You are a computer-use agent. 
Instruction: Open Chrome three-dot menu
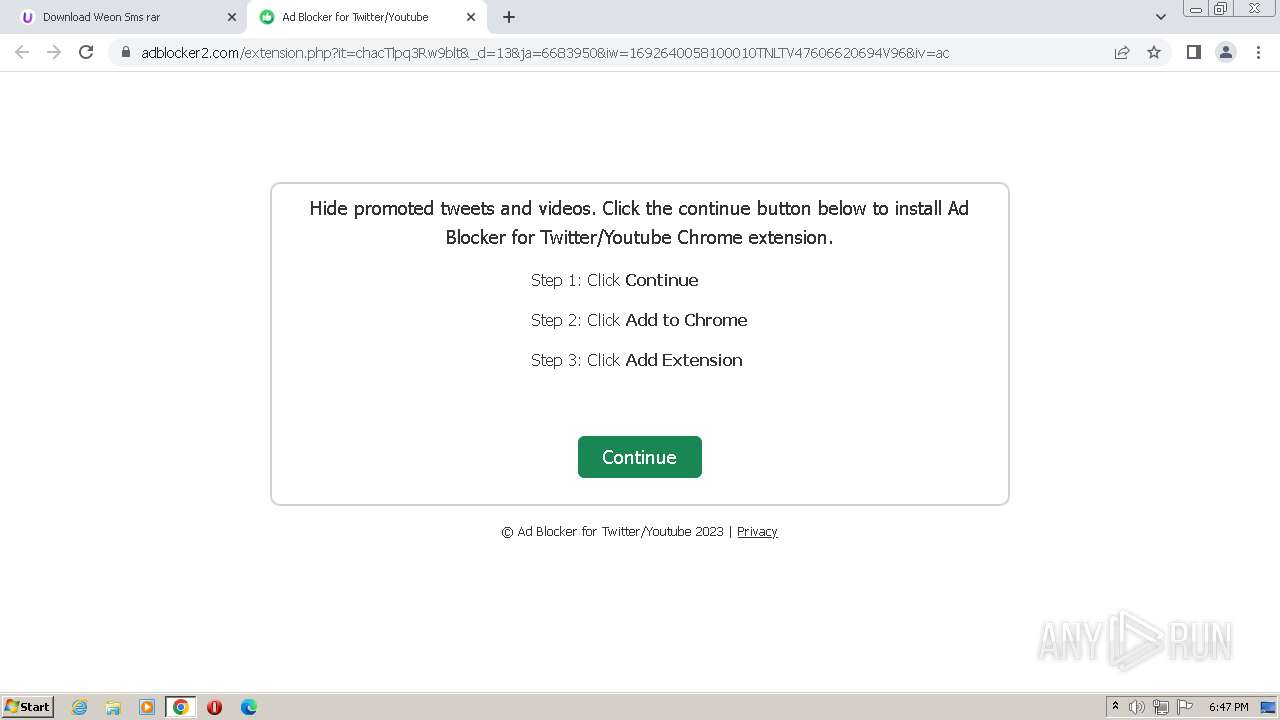[1258, 52]
